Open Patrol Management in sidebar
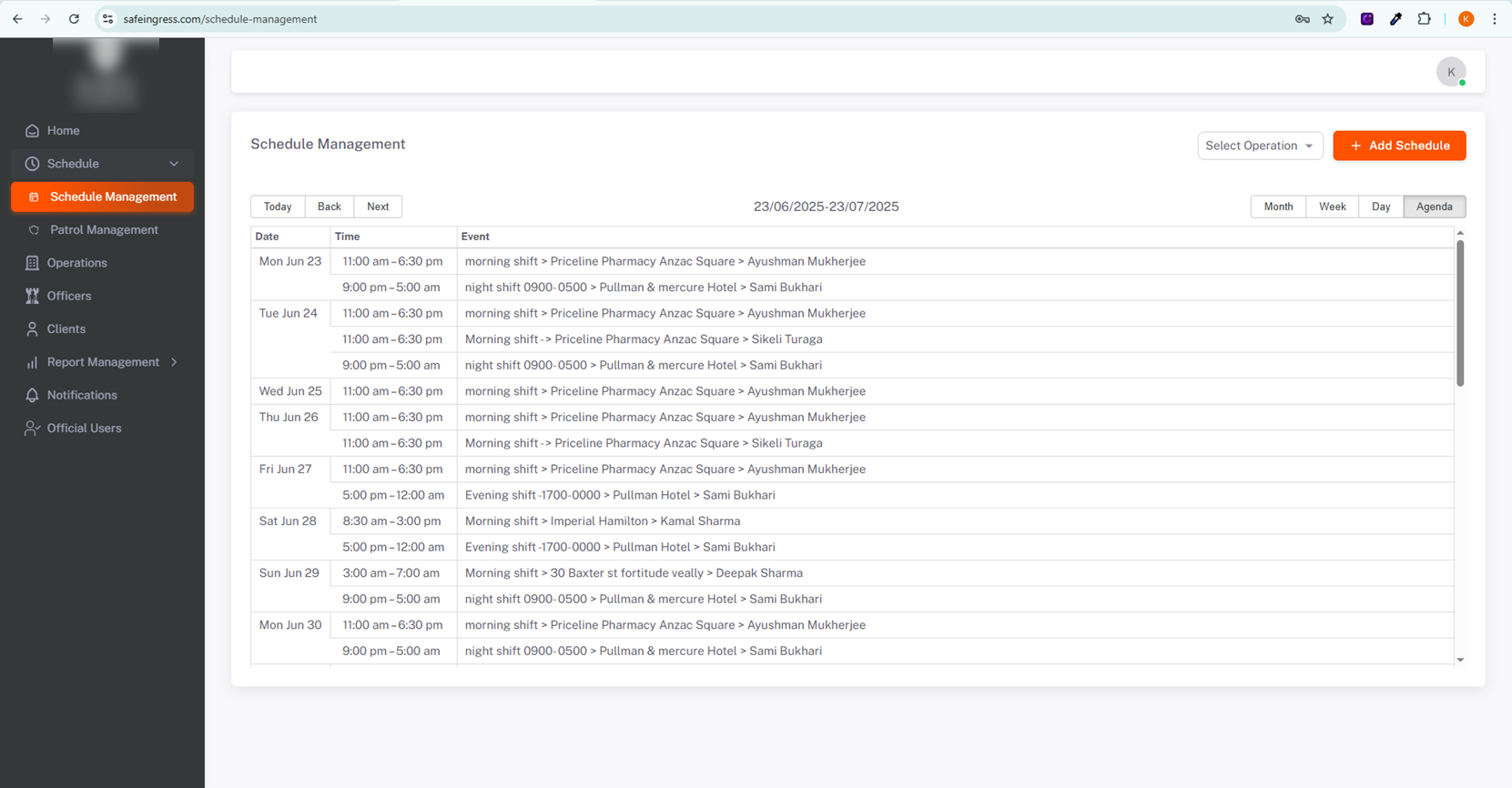Screen dimensions: 1512x788 click(x=104, y=230)
